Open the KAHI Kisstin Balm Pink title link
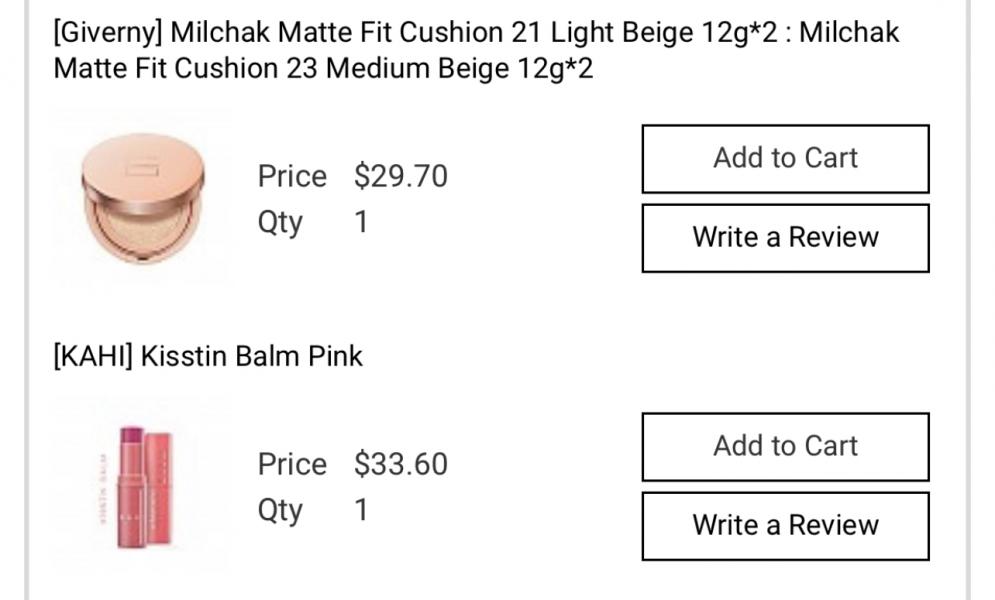The width and height of the screenshot is (995, 600). point(250,356)
